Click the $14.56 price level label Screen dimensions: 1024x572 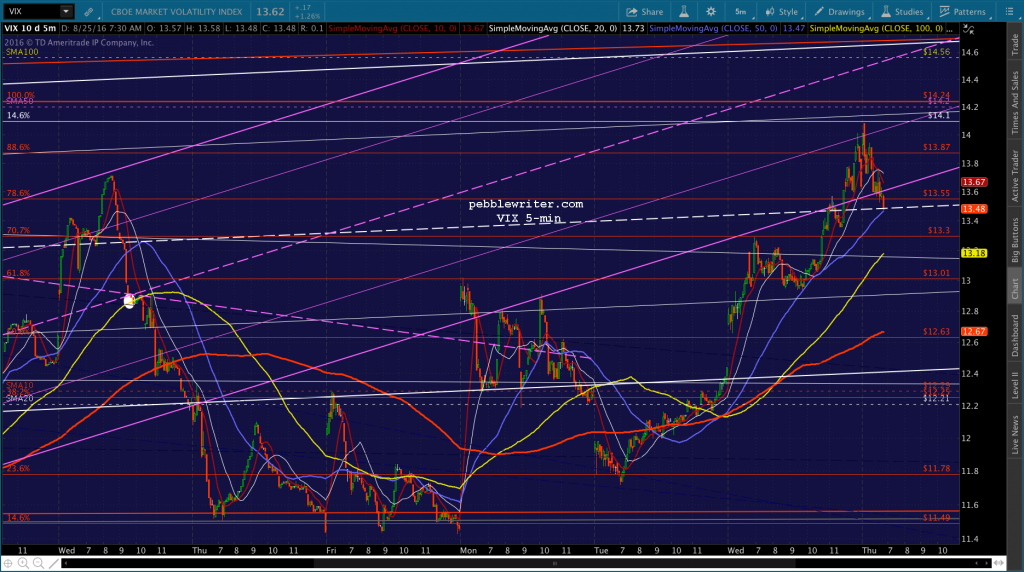click(936, 52)
